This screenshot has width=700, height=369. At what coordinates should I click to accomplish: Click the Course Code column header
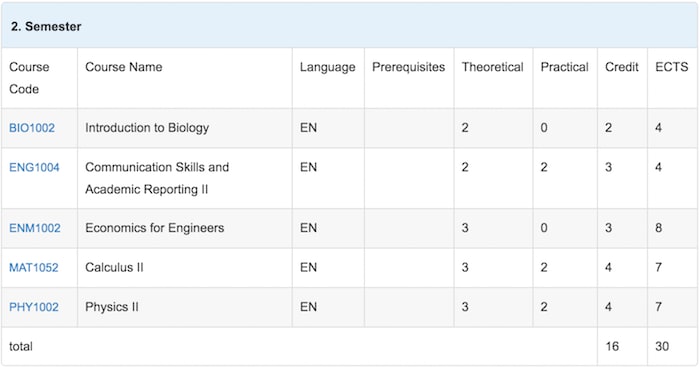pyautogui.click(x=29, y=78)
